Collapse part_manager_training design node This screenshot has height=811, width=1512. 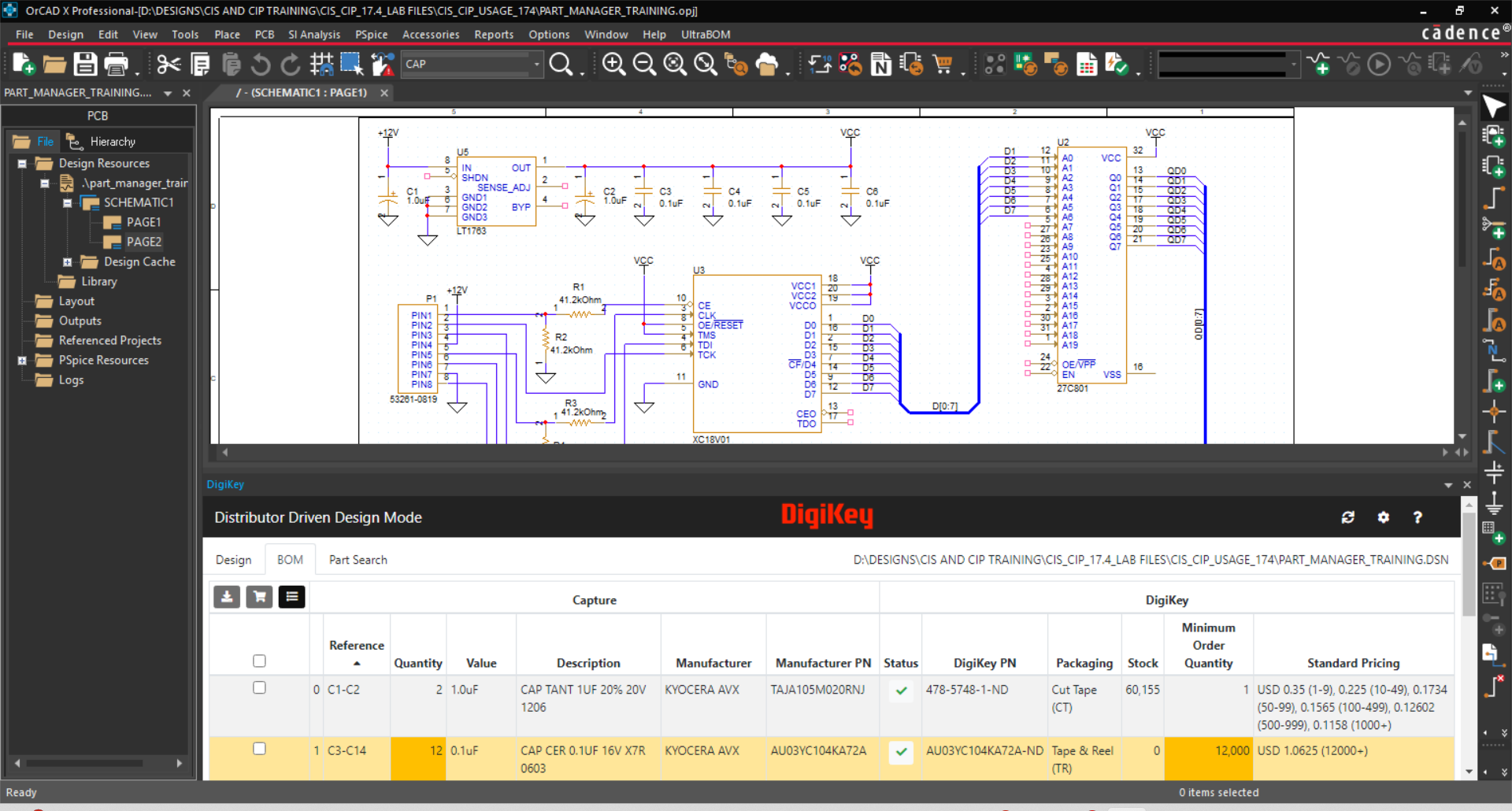pos(45,183)
